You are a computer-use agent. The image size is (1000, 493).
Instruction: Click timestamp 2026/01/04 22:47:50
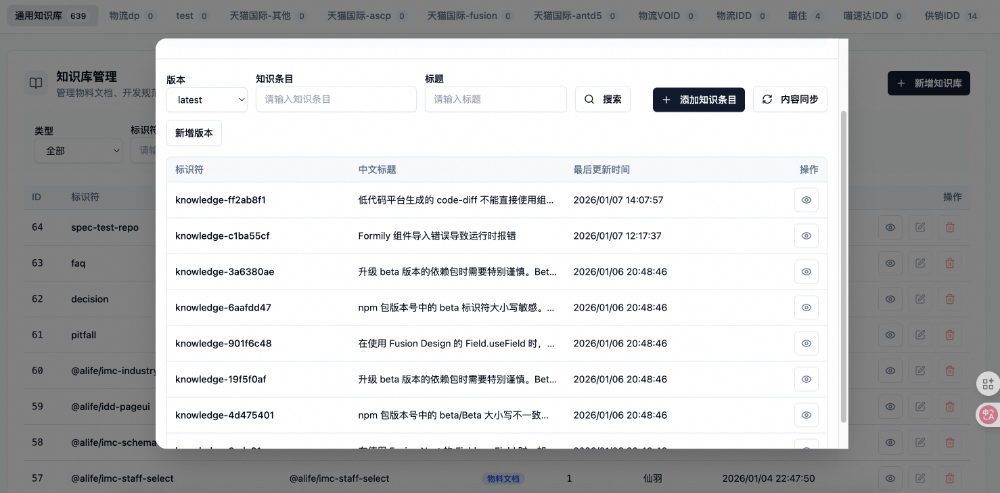click(768, 478)
